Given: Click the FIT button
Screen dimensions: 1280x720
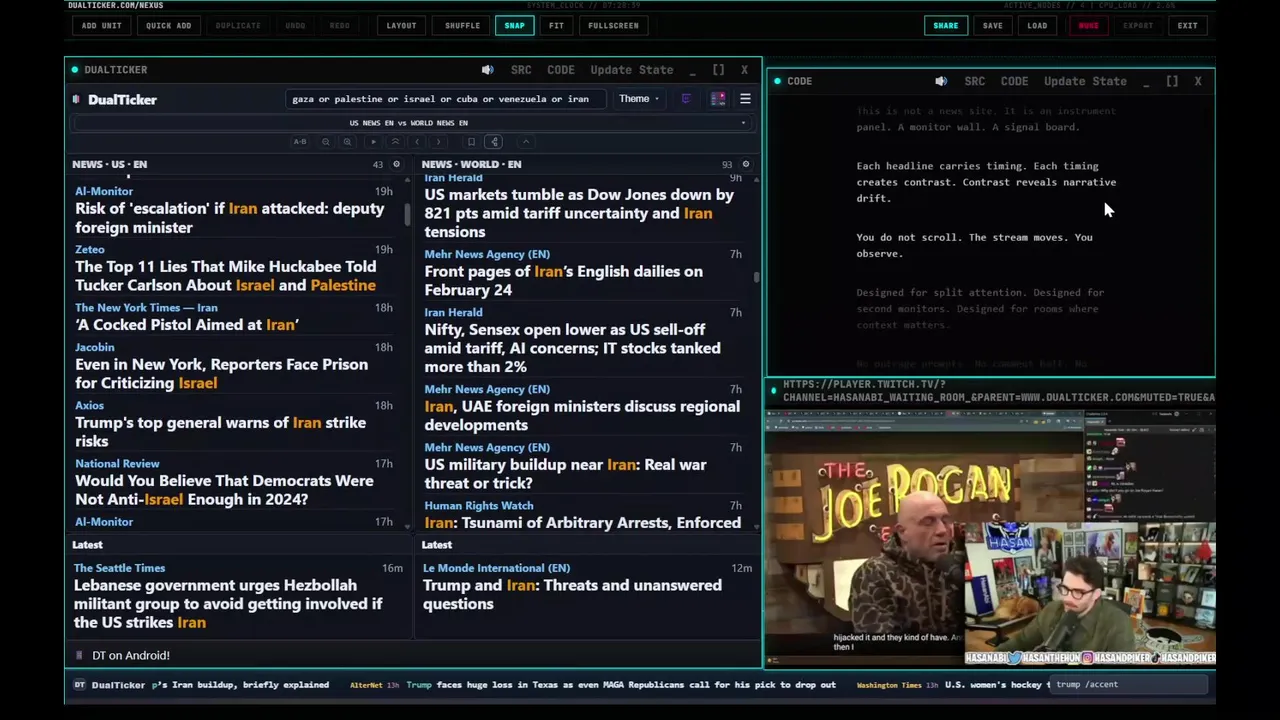Looking at the screenshot, I should [556, 25].
